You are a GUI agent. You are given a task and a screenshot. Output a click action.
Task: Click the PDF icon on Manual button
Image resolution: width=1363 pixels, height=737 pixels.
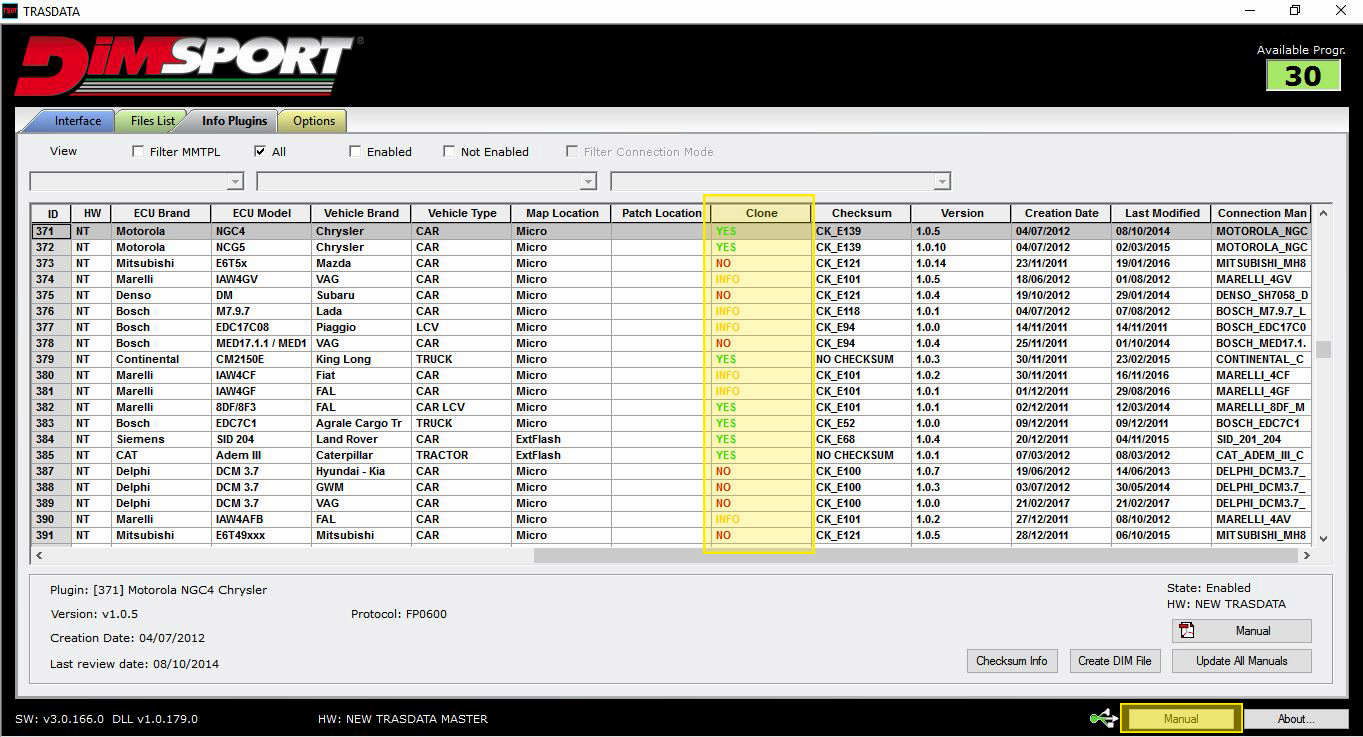[x=1188, y=631]
